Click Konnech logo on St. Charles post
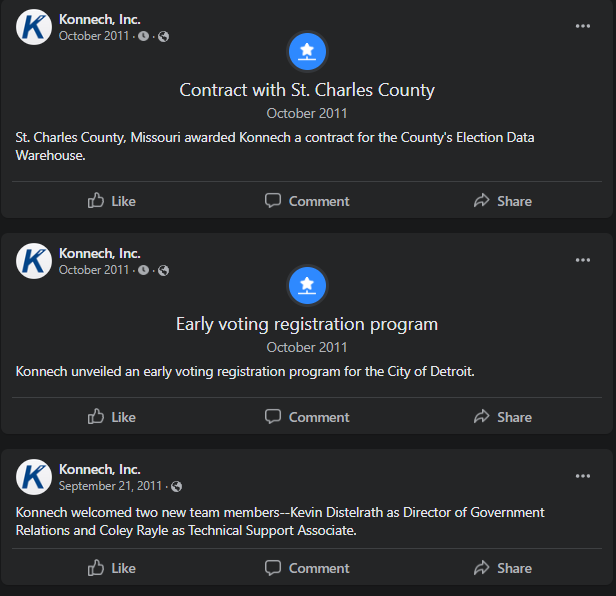This screenshot has height=596, width=616. 34,27
